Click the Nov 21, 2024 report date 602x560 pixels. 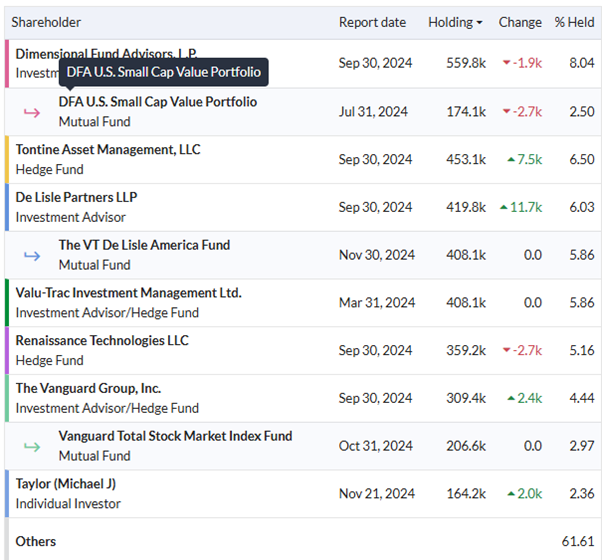(377, 494)
